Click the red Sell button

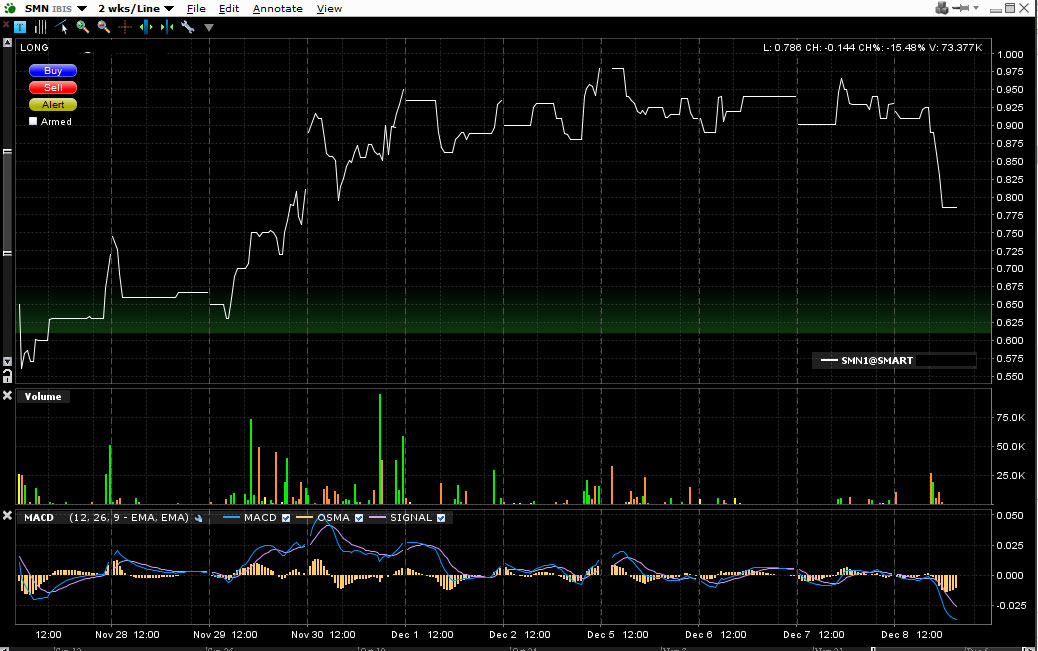tap(53, 87)
